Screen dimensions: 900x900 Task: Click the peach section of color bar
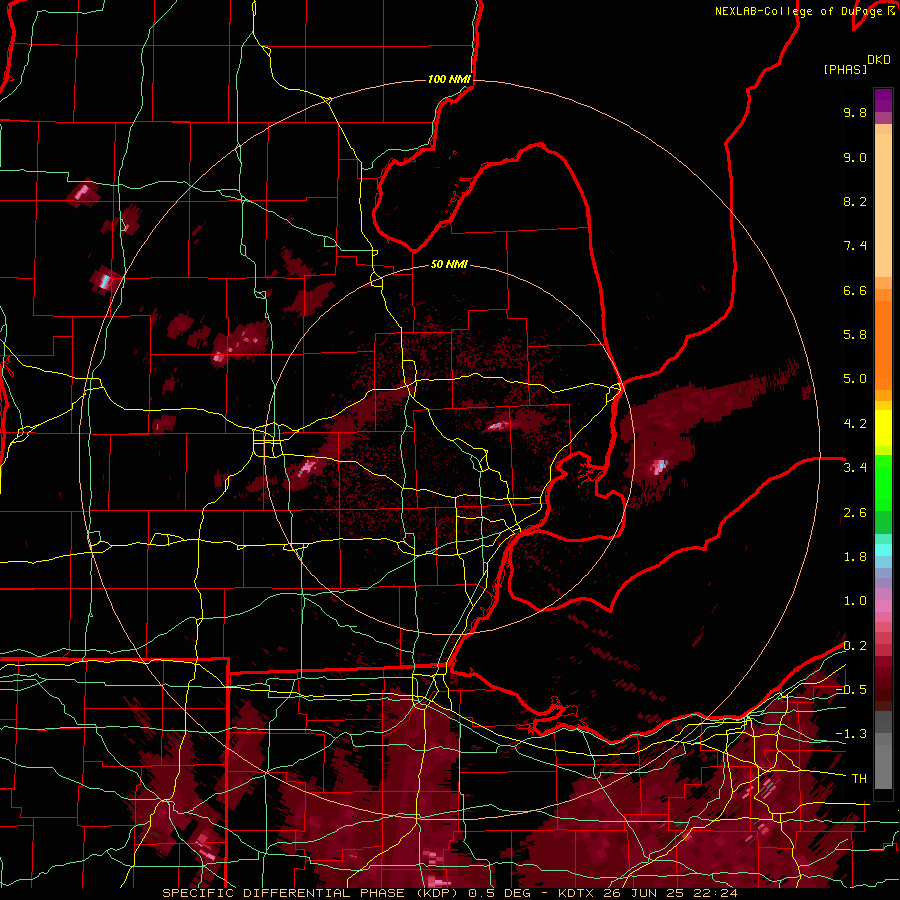point(883,201)
